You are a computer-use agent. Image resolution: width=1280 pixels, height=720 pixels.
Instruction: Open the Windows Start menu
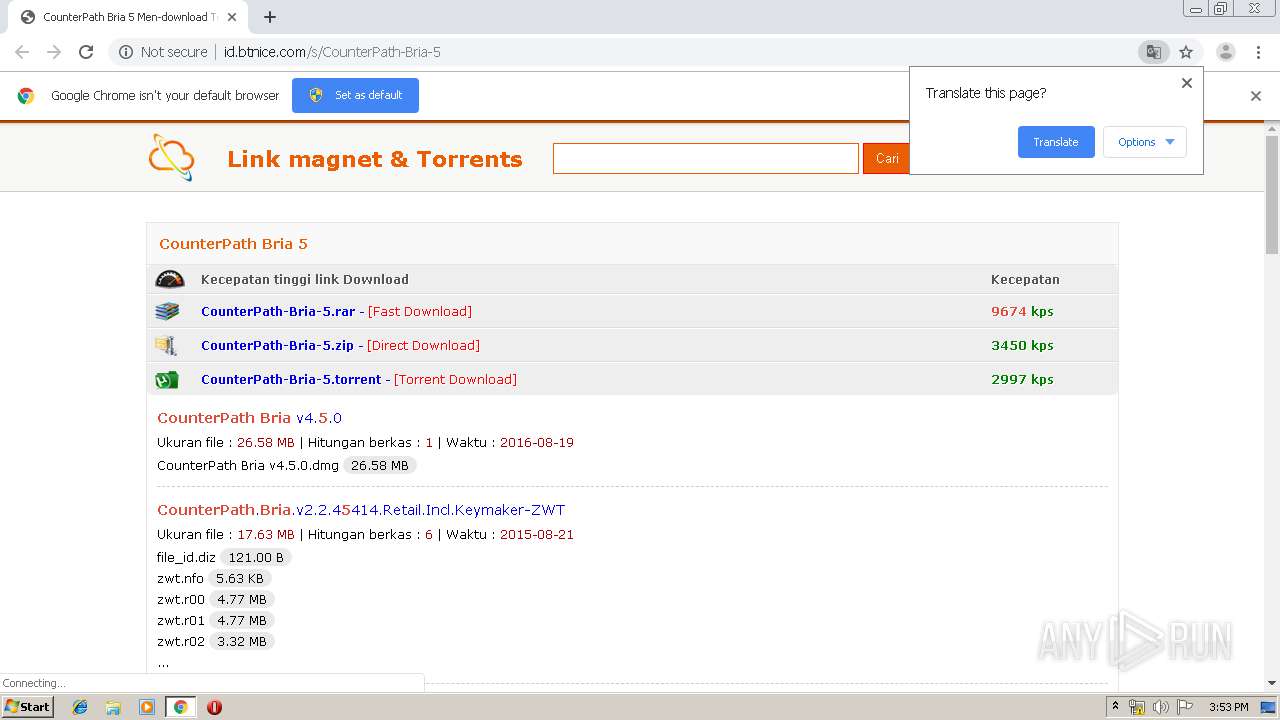(x=28, y=707)
